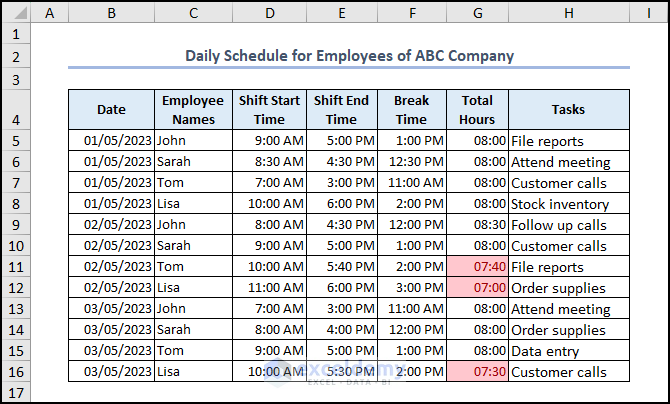Select column G header

pyautogui.click(x=478, y=12)
